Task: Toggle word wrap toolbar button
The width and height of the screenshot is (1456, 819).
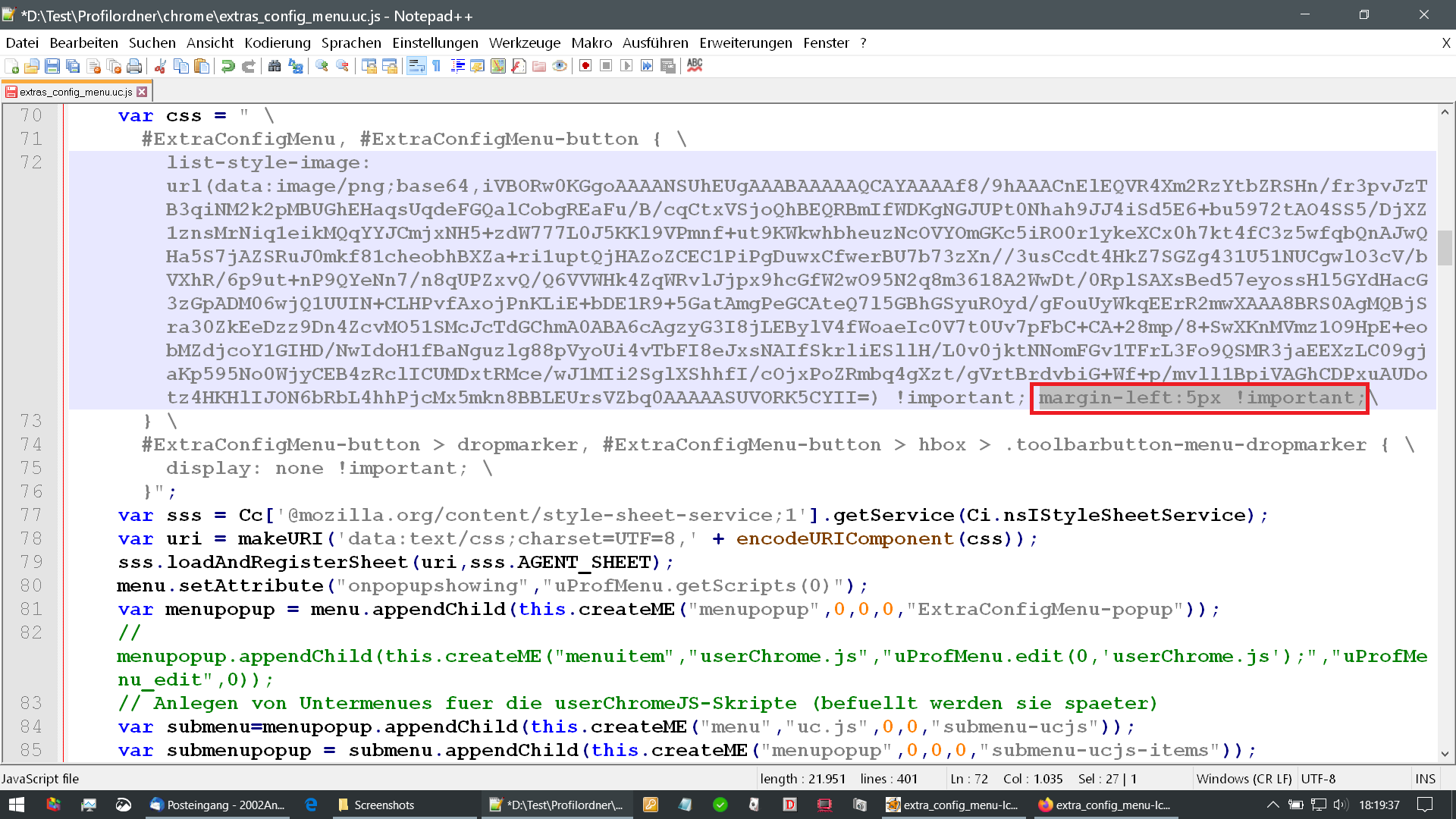Action: point(416,66)
